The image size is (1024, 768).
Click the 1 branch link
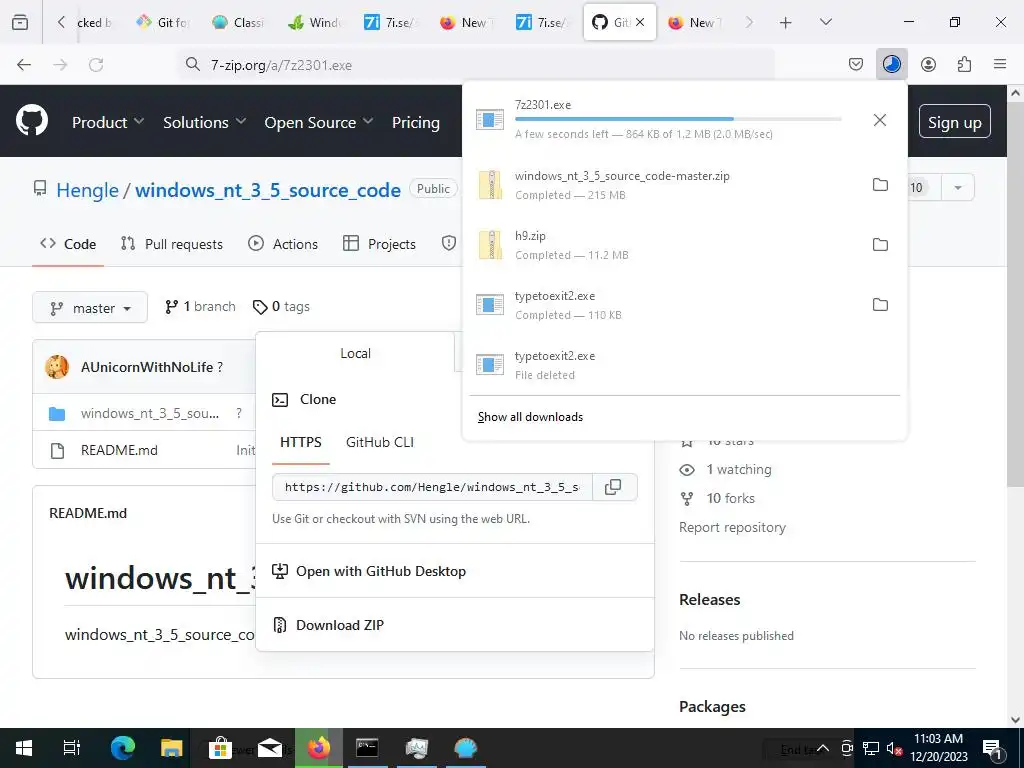(x=200, y=307)
